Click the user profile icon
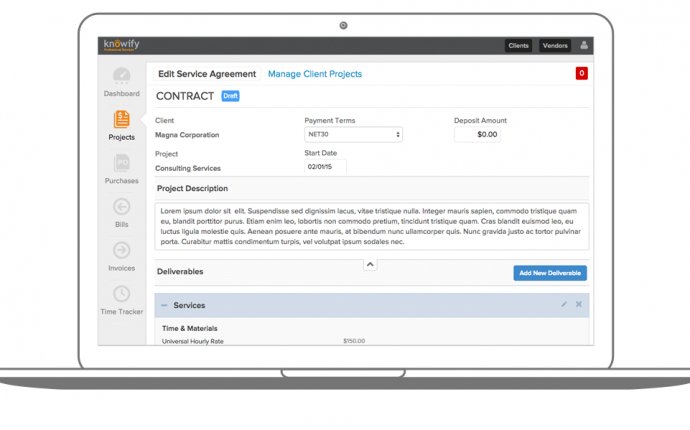Viewport: 690px width, 430px height. coord(585,45)
